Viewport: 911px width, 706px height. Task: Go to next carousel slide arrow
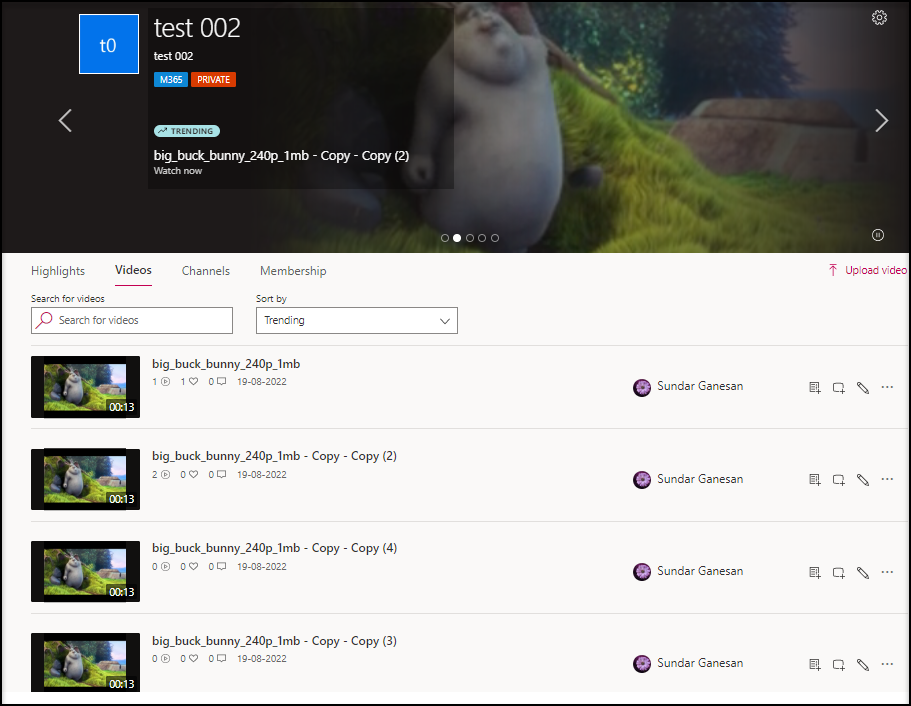click(881, 121)
